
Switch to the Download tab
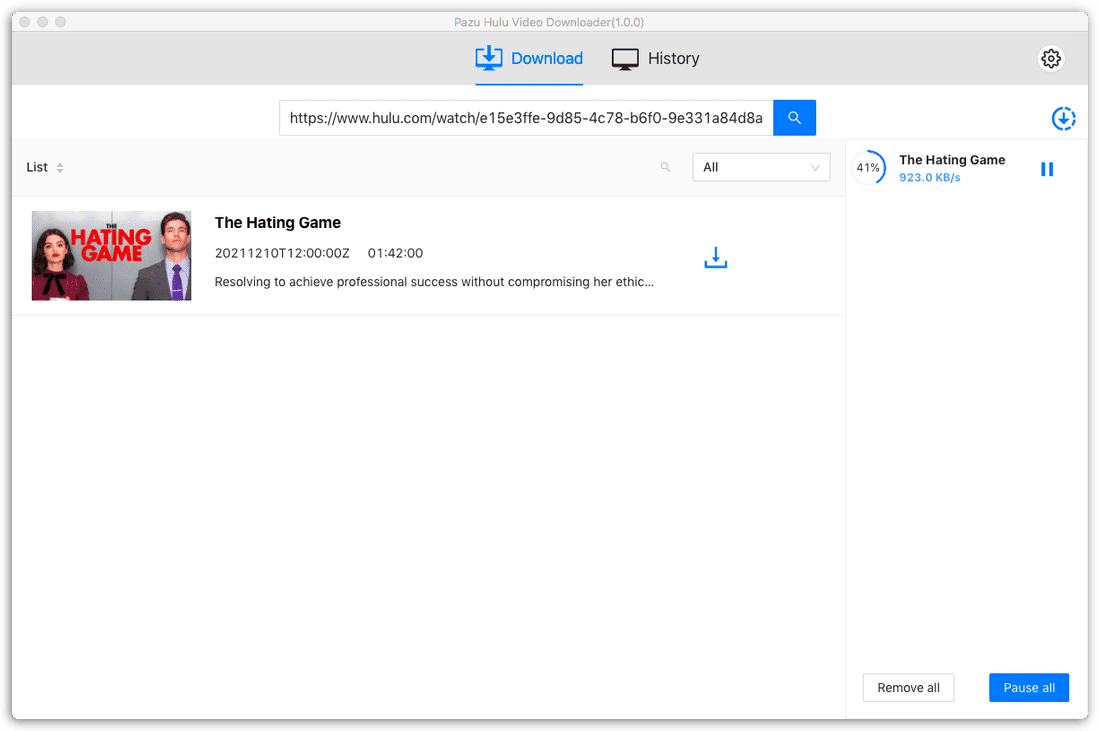pos(529,58)
